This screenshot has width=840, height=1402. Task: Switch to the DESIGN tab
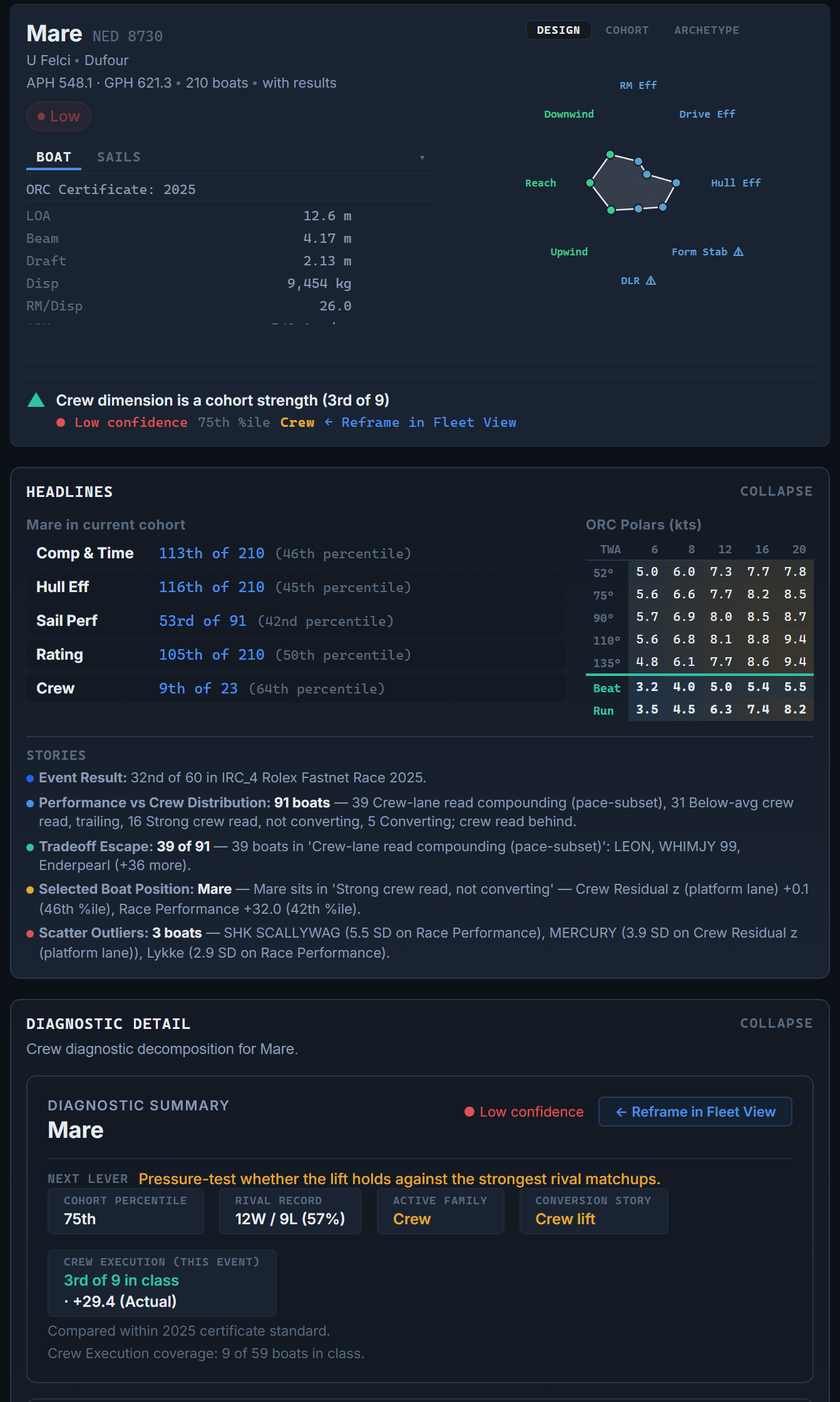pos(558,30)
